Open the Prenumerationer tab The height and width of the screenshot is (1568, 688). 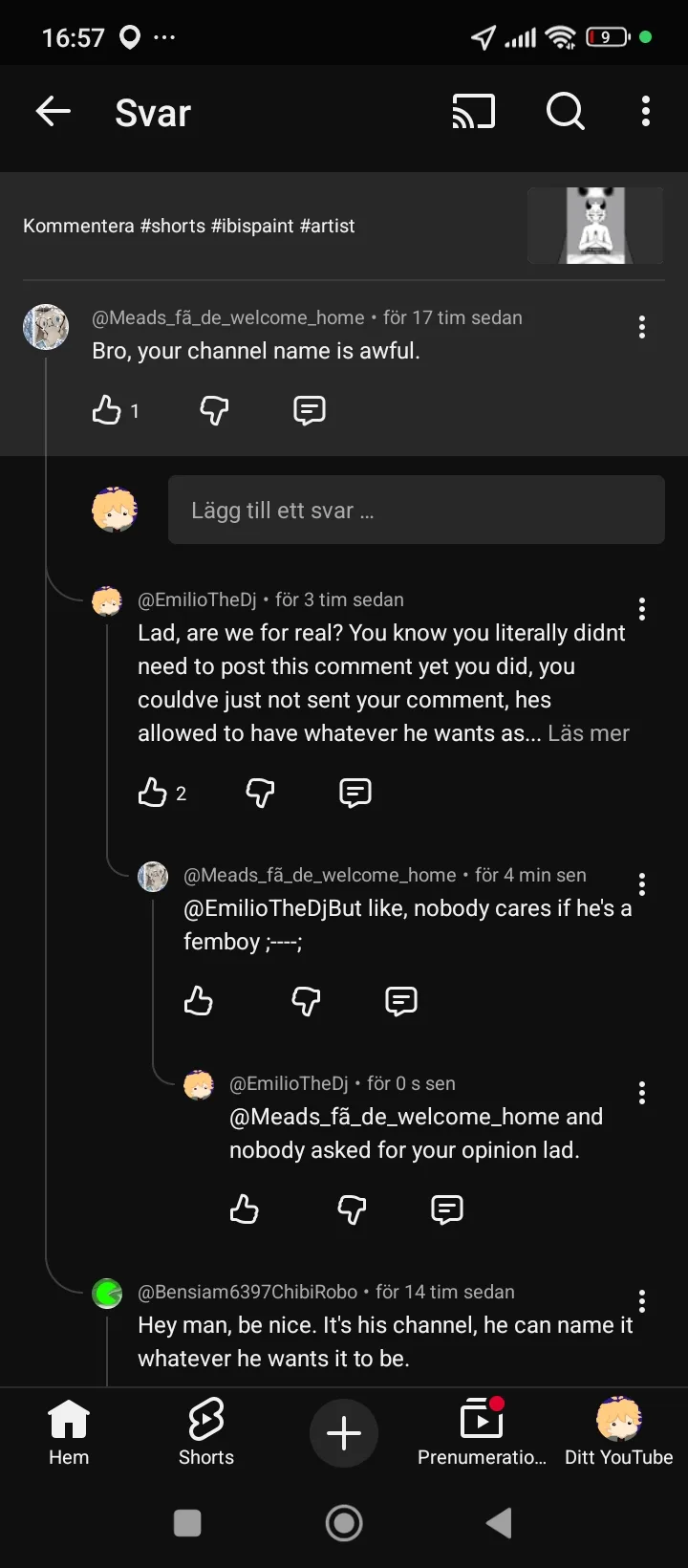tap(482, 1432)
